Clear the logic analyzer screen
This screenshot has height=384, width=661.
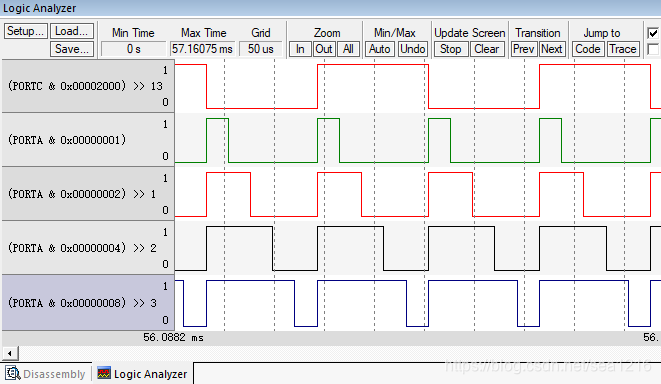coord(487,49)
